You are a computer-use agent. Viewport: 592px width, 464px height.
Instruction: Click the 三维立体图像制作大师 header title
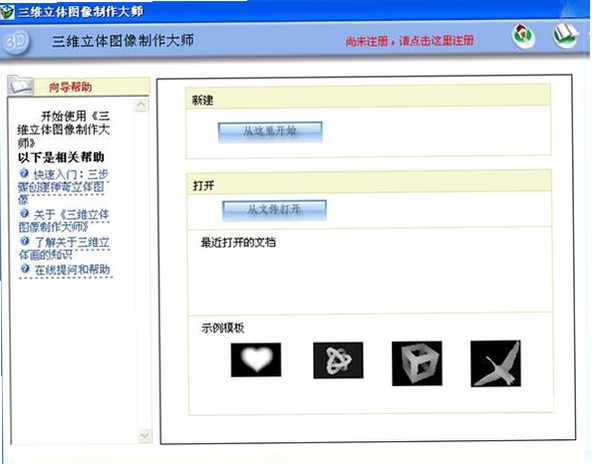(x=123, y=40)
